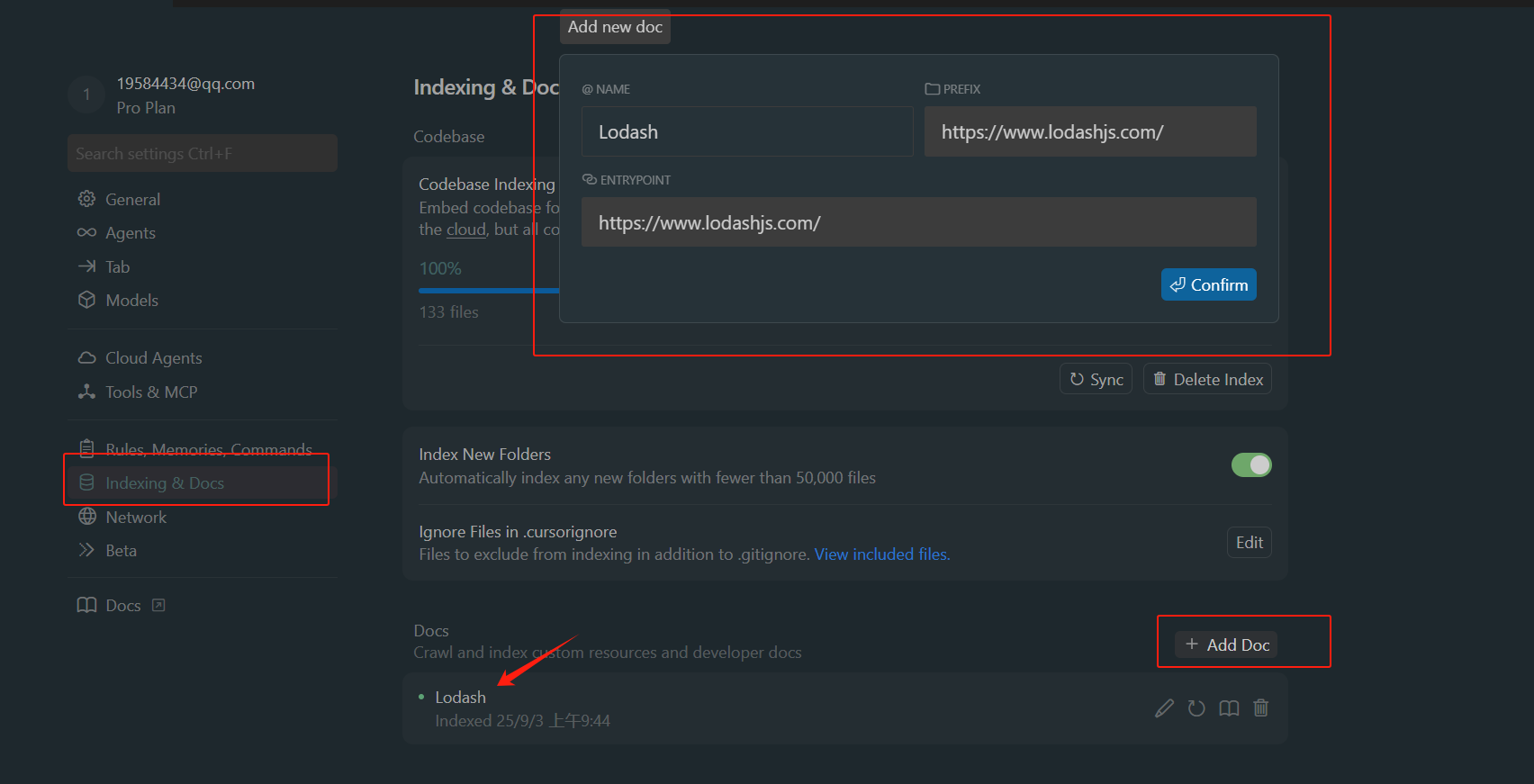
Task: Re-index the Lodash doc with refresh icon
Action: (x=1196, y=708)
